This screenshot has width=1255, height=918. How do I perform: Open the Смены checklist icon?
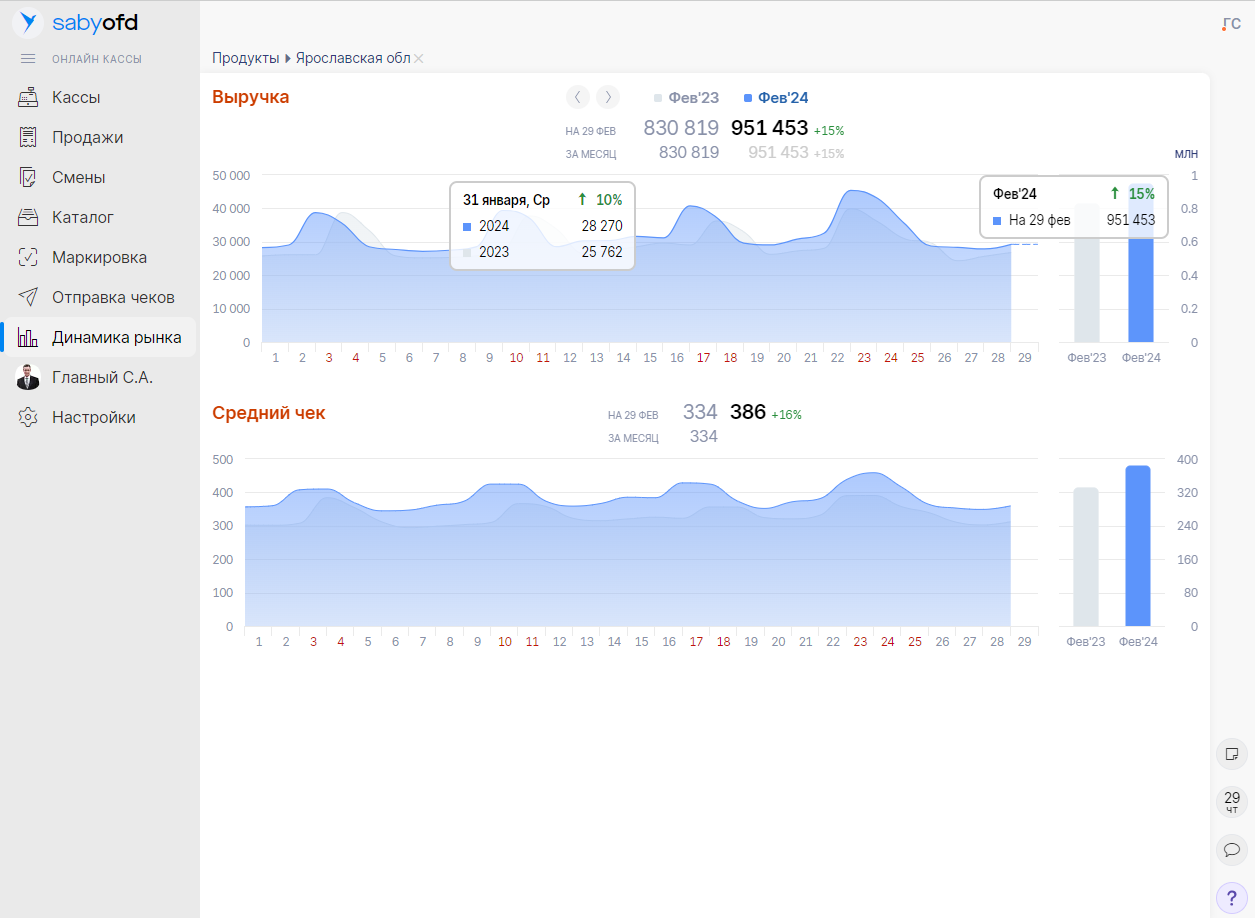[x=28, y=177]
